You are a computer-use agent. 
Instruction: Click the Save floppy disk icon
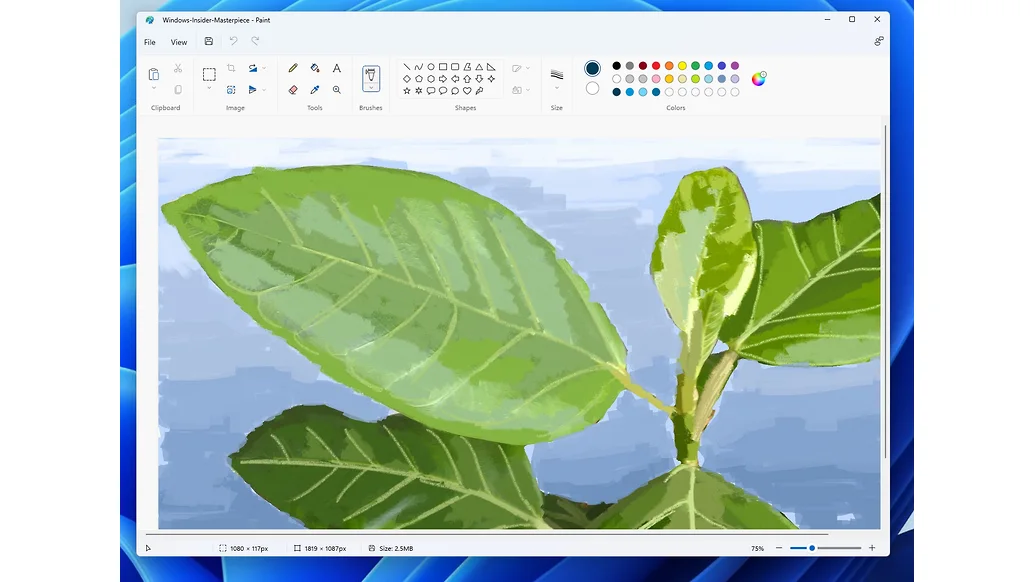[x=209, y=41]
